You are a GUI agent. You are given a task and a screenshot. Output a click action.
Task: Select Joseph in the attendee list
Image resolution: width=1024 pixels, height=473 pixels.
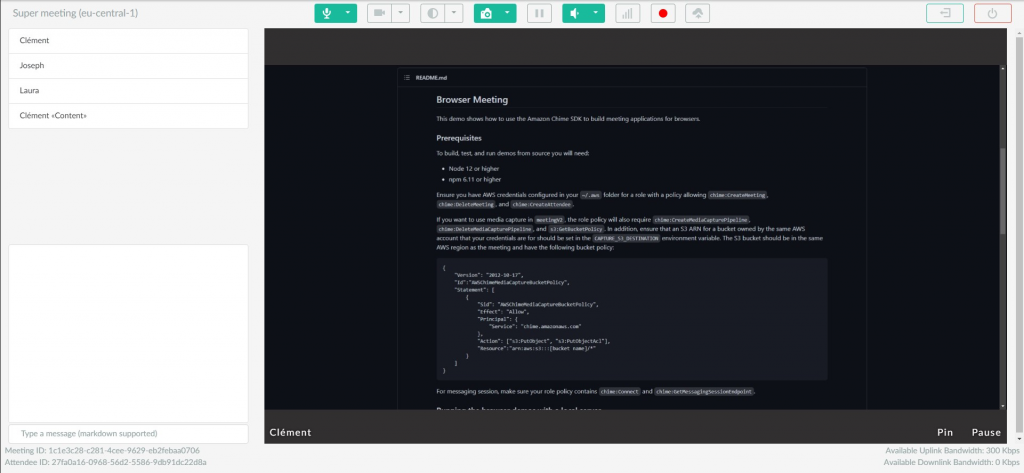[x=128, y=65]
